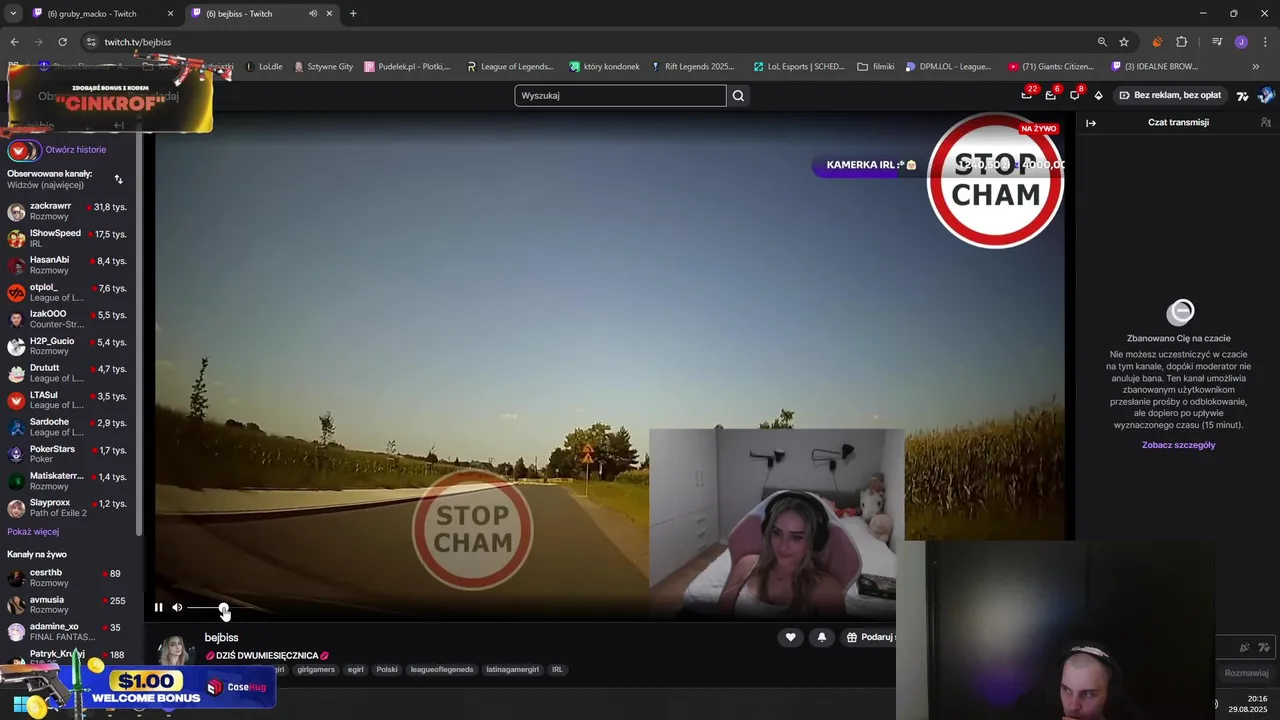Select the latinagamergirl tag
Image resolution: width=1280 pixels, height=720 pixels.
(513, 669)
